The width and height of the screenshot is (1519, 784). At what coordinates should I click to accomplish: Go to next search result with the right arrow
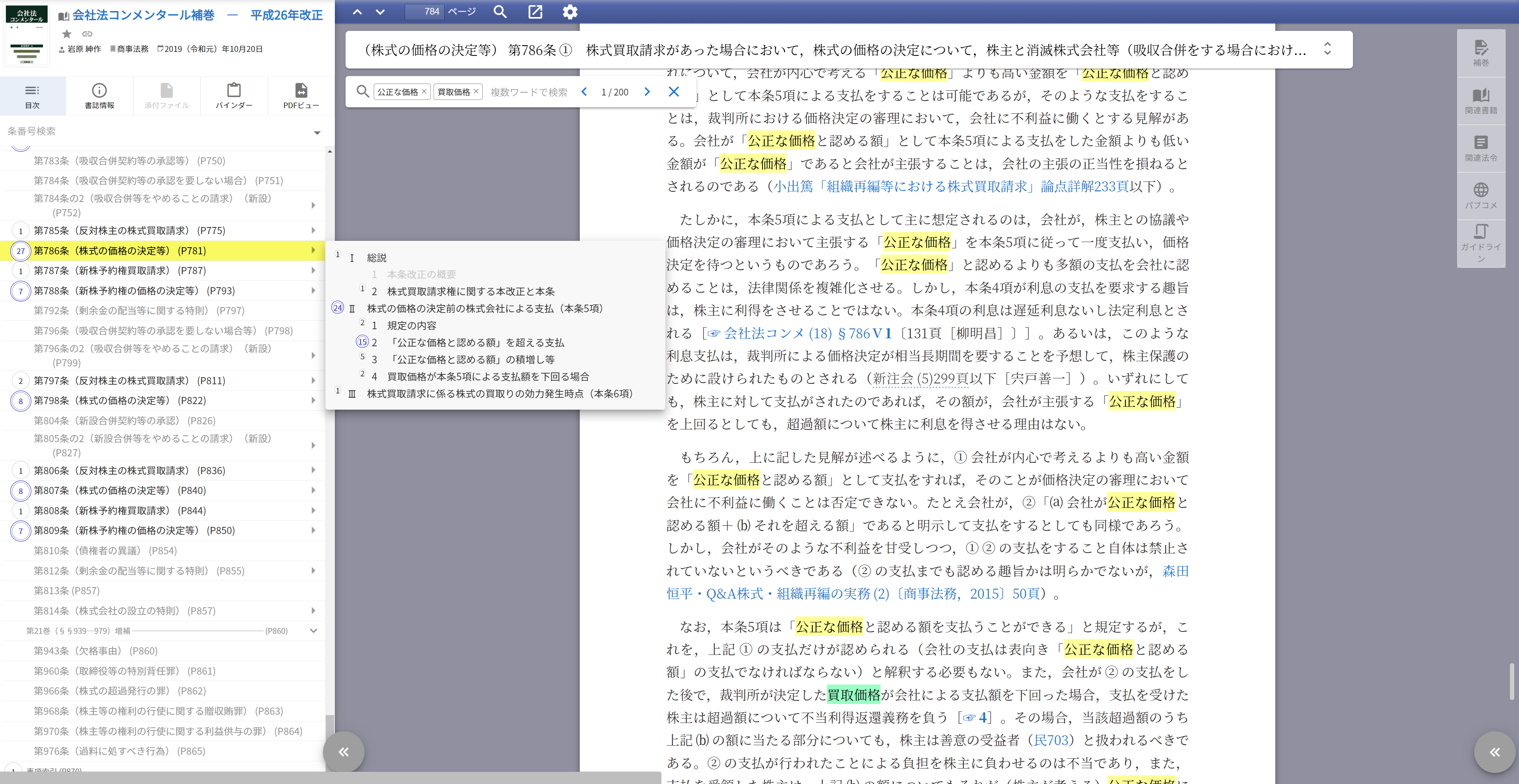point(647,92)
